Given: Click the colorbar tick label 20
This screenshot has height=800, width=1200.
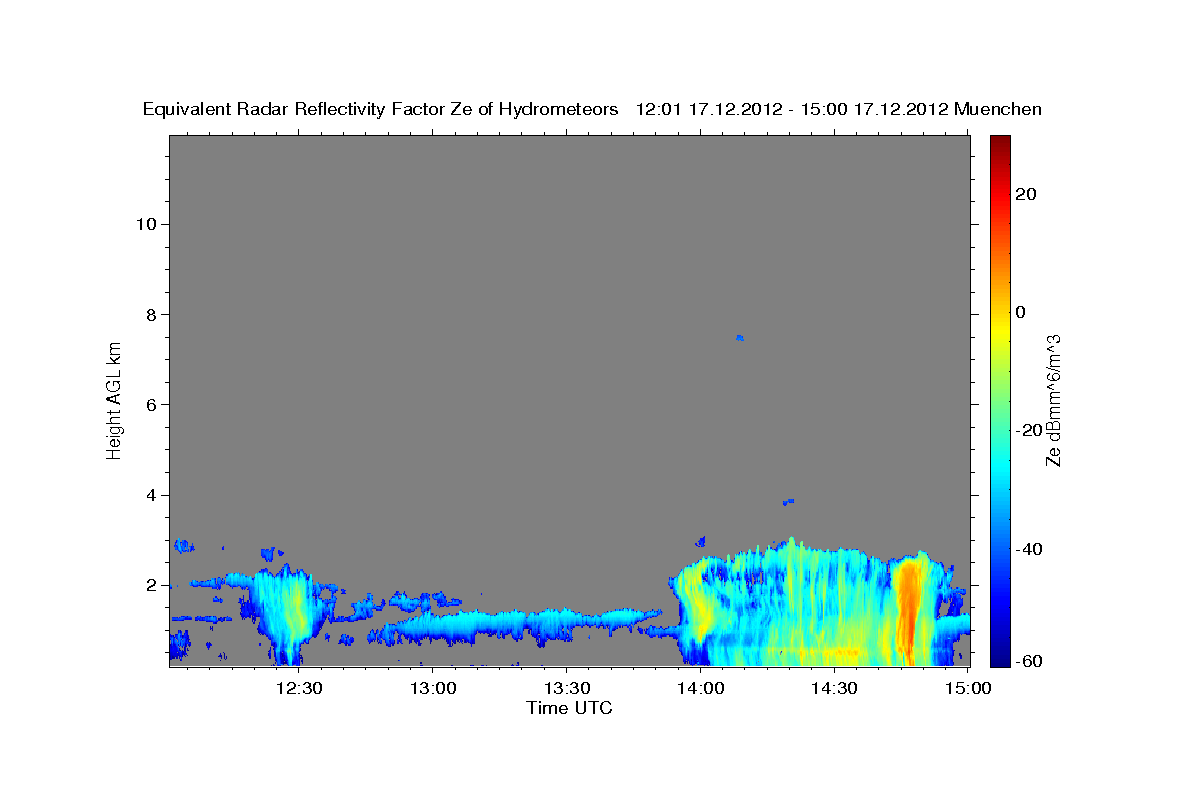Looking at the screenshot, I should [x=1025, y=194].
